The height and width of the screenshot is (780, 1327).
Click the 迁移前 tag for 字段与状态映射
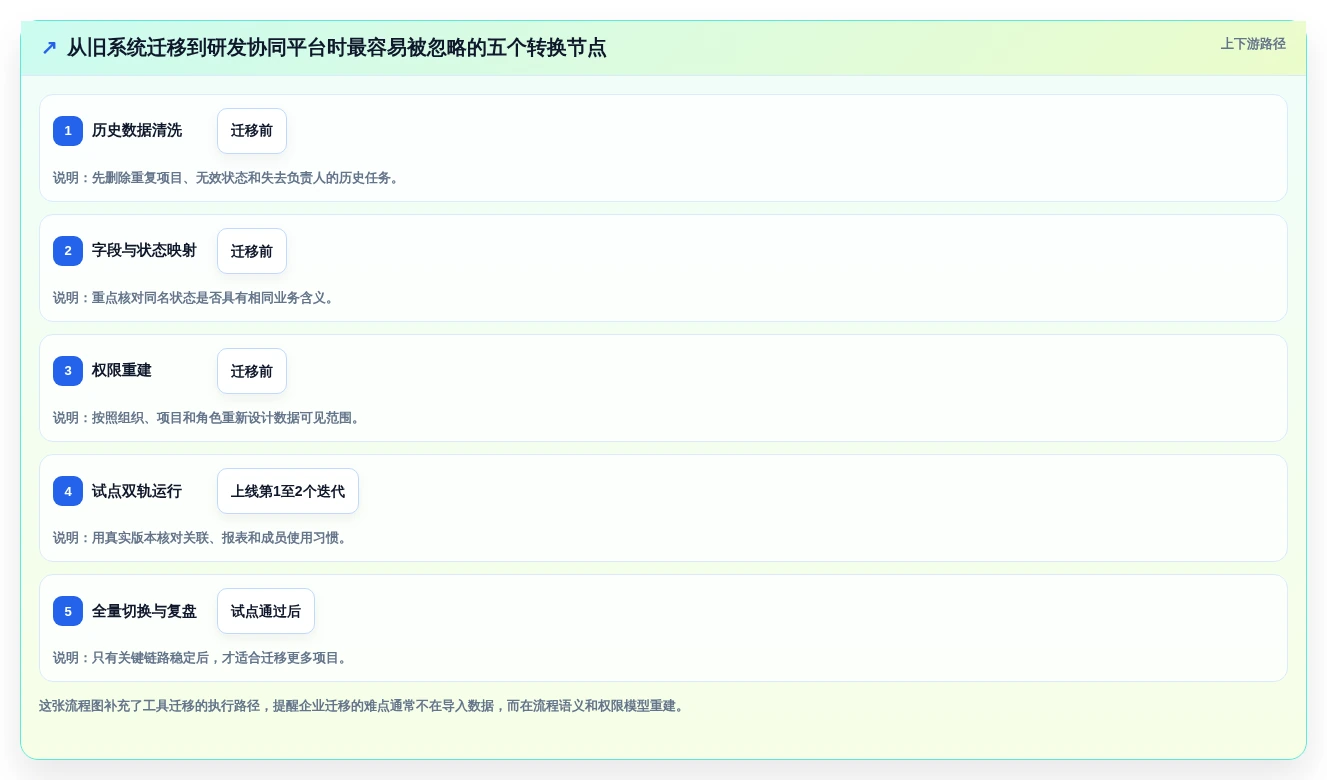point(252,251)
